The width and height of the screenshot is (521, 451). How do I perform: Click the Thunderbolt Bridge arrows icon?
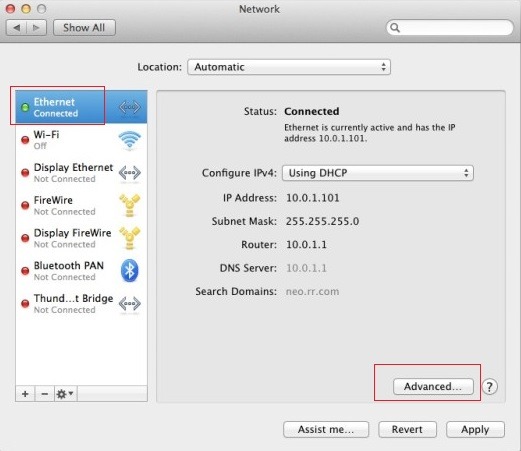pyautogui.click(x=130, y=303)
